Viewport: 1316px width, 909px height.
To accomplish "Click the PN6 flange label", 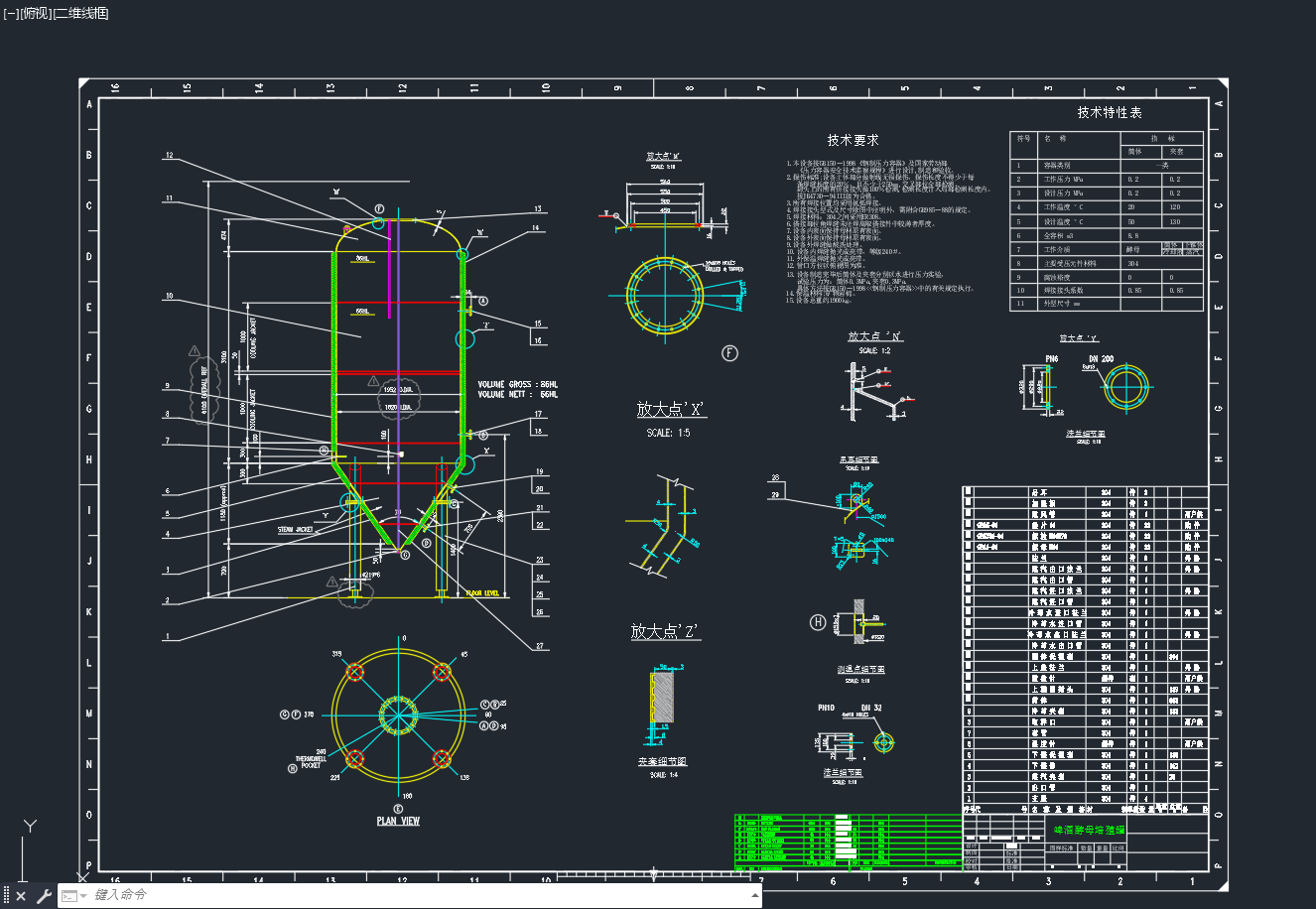I will coord(1053,359).
